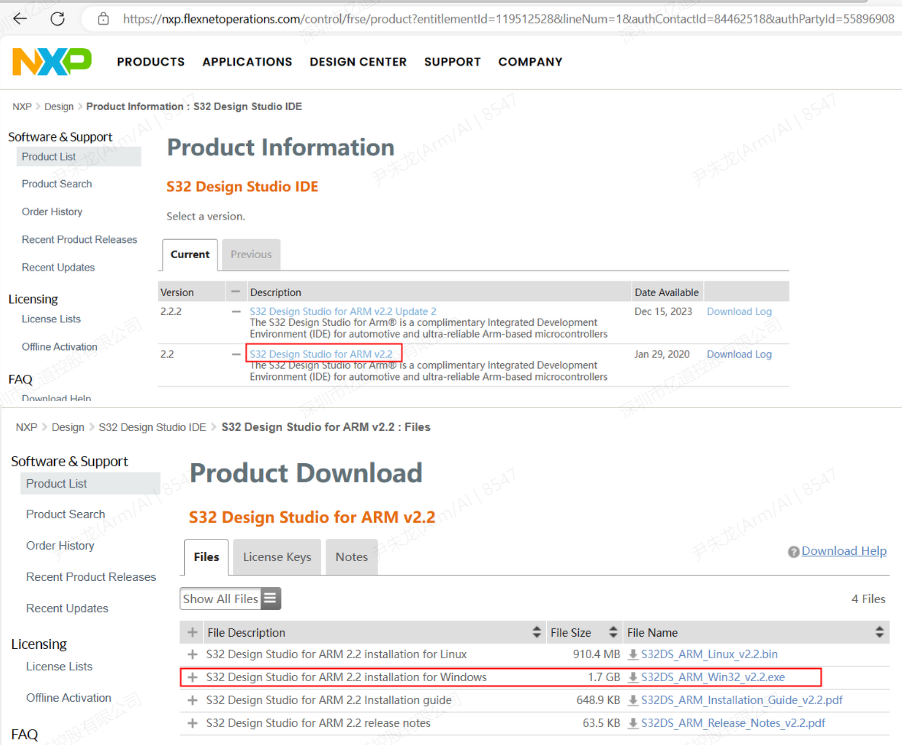Click the site security icon in address bar

click(103, 19)
